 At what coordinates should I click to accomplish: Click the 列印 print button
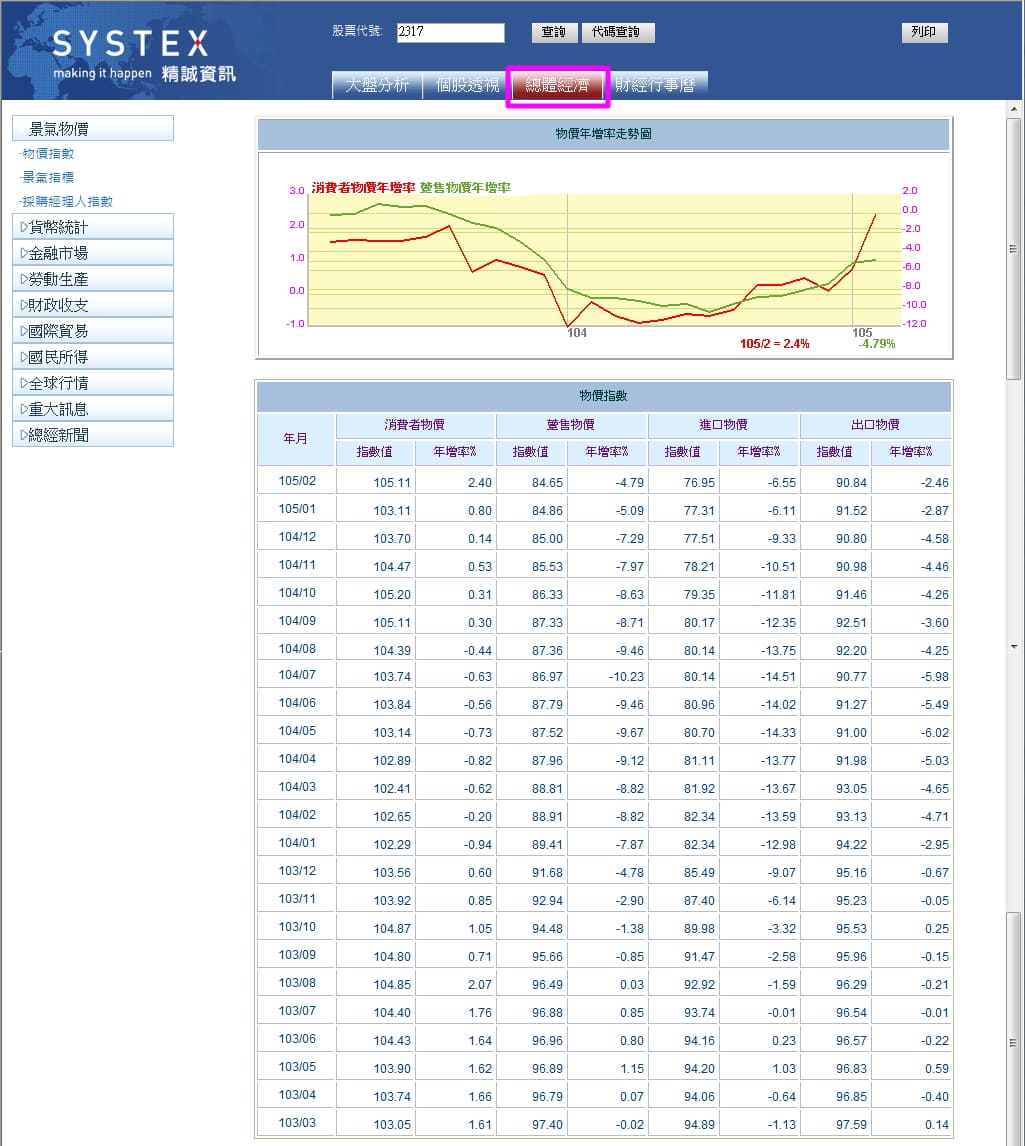coord(924,32)
